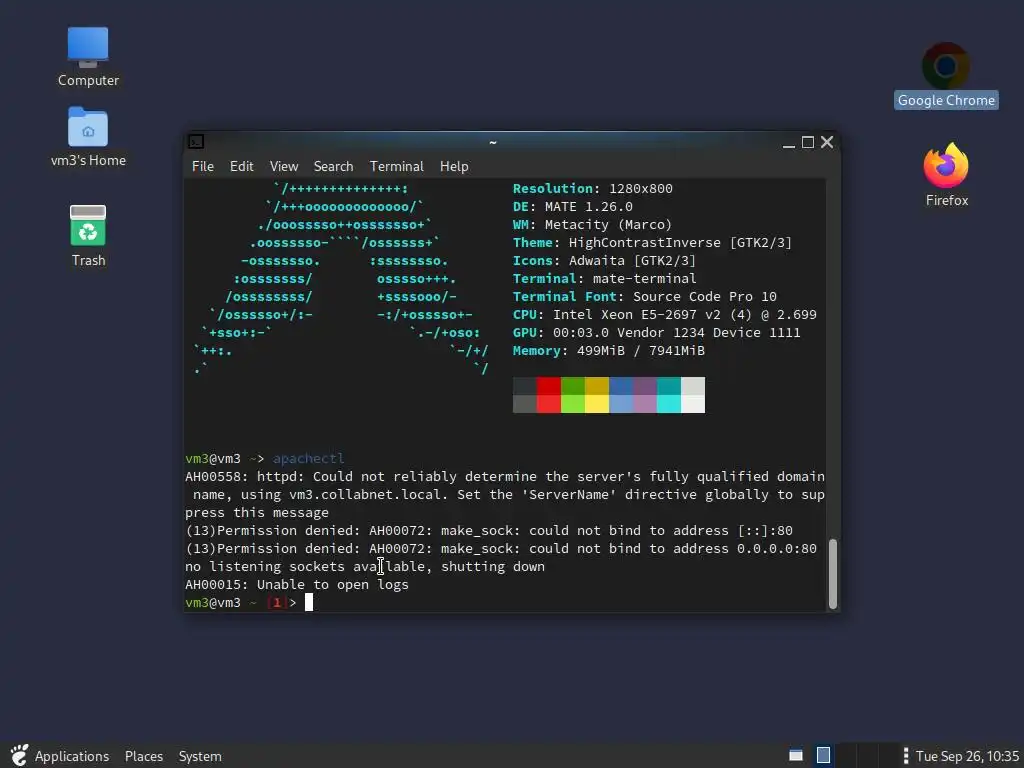Click the bright cyan block in neofetch palette

(x=669, y=404)
